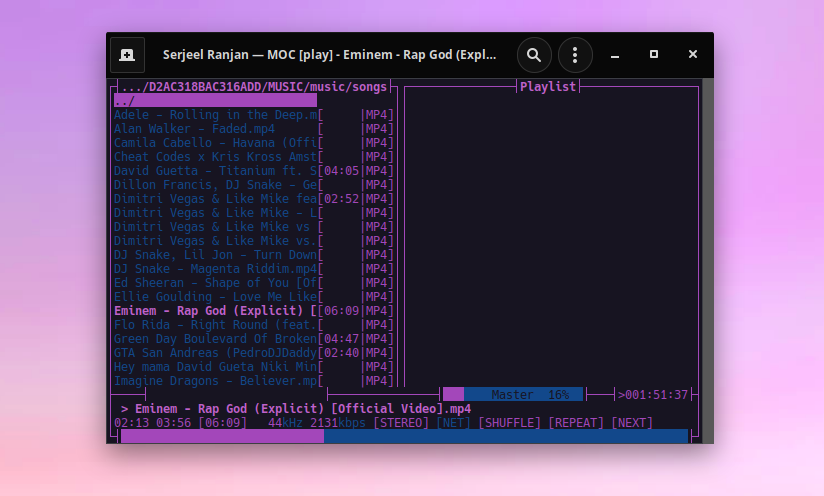
Task: Select Flo Rida - Right Round track
Action: tap(254, 325)
